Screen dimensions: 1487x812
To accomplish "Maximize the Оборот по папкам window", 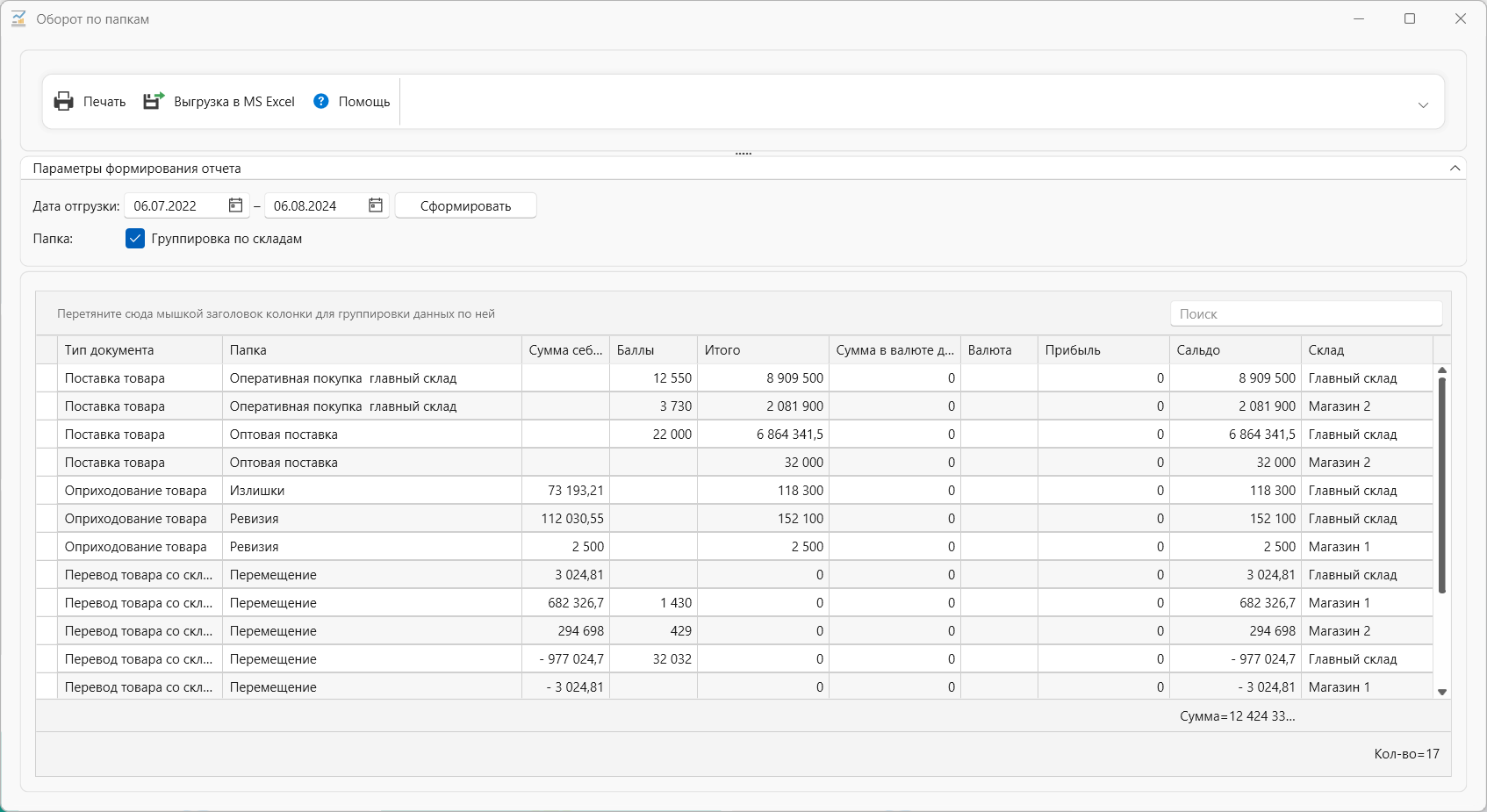I will [1410, 18].
